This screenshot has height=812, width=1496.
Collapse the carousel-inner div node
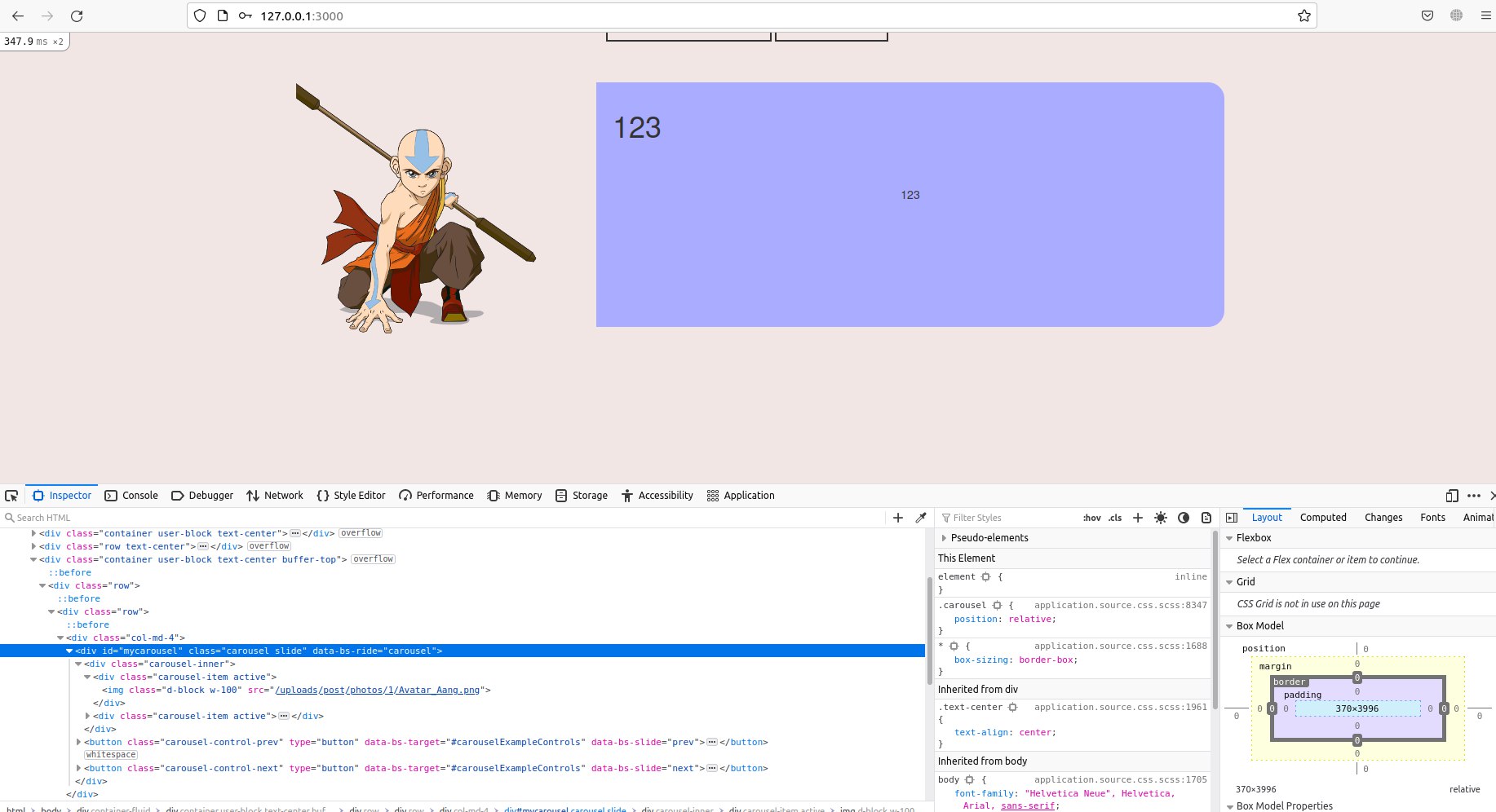(x=78, y=664)
